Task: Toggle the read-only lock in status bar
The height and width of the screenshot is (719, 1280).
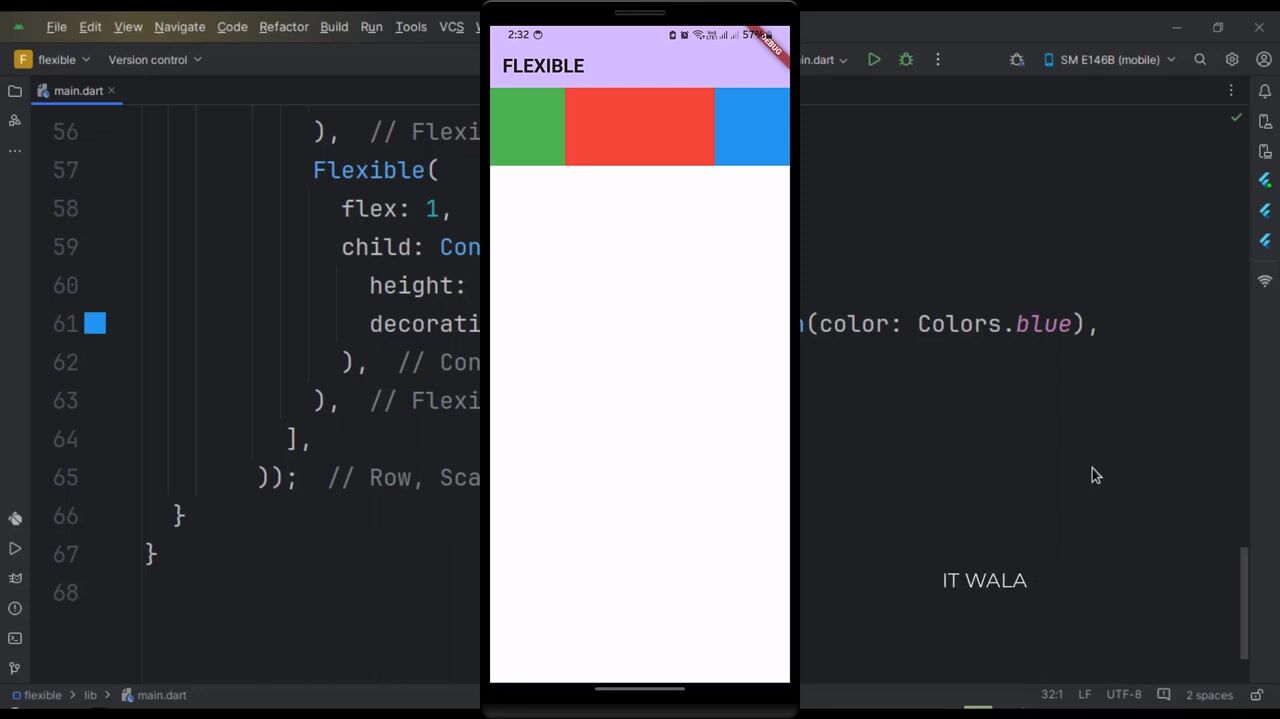Action: 1257,695
